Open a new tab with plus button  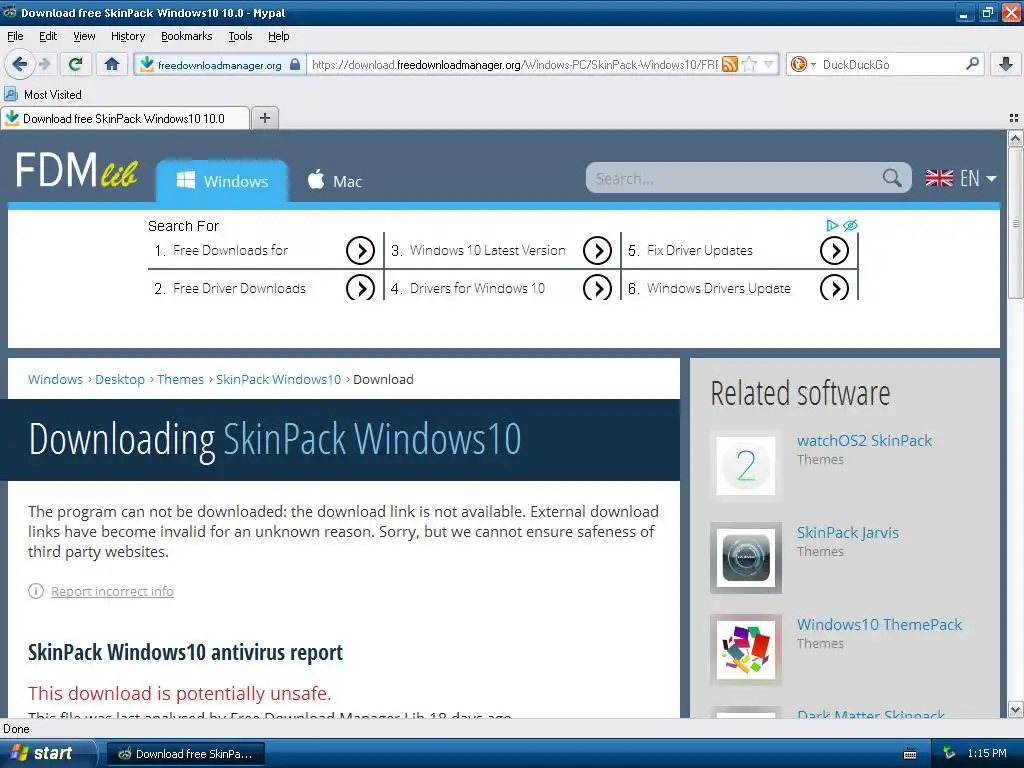coord(264,118)
